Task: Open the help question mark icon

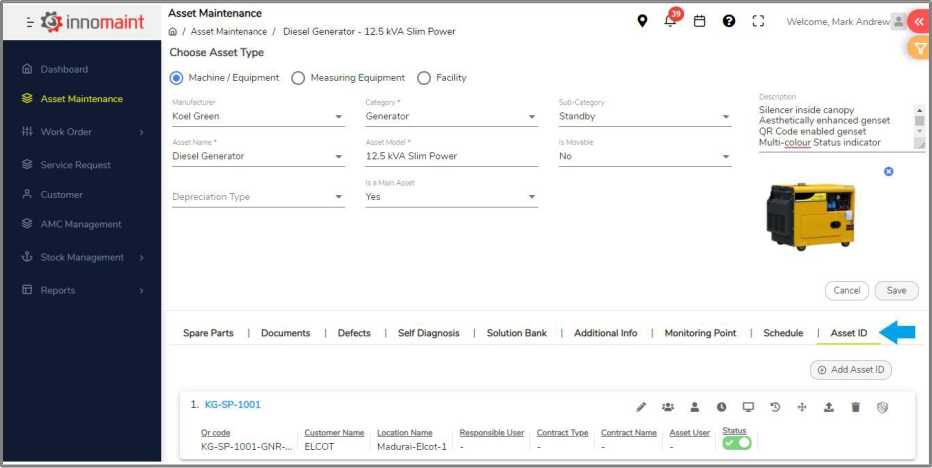Action: (x=729, y=21)
